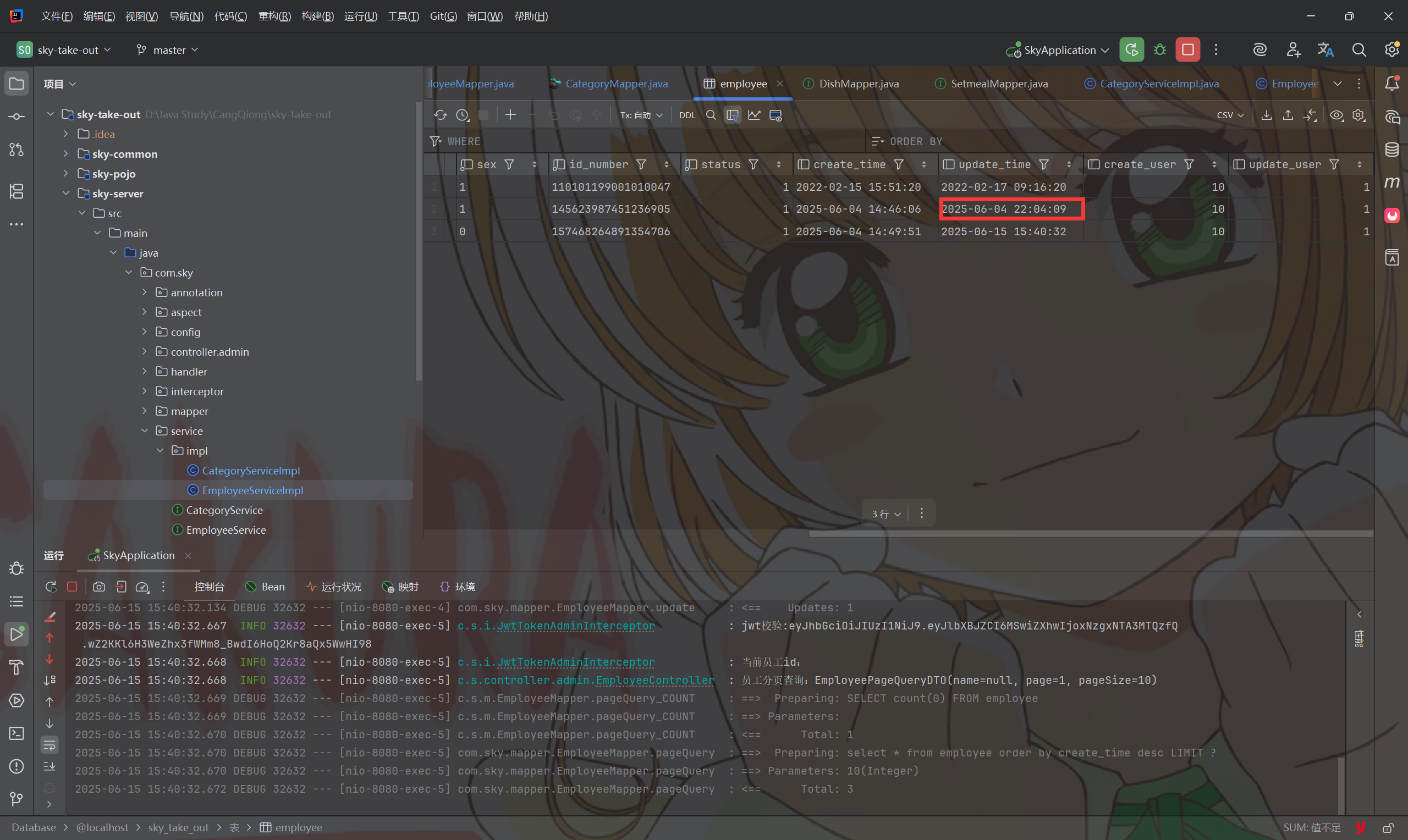Click the add row plus icon
This screenshot has height=840, width=1408.
point(510,115)
